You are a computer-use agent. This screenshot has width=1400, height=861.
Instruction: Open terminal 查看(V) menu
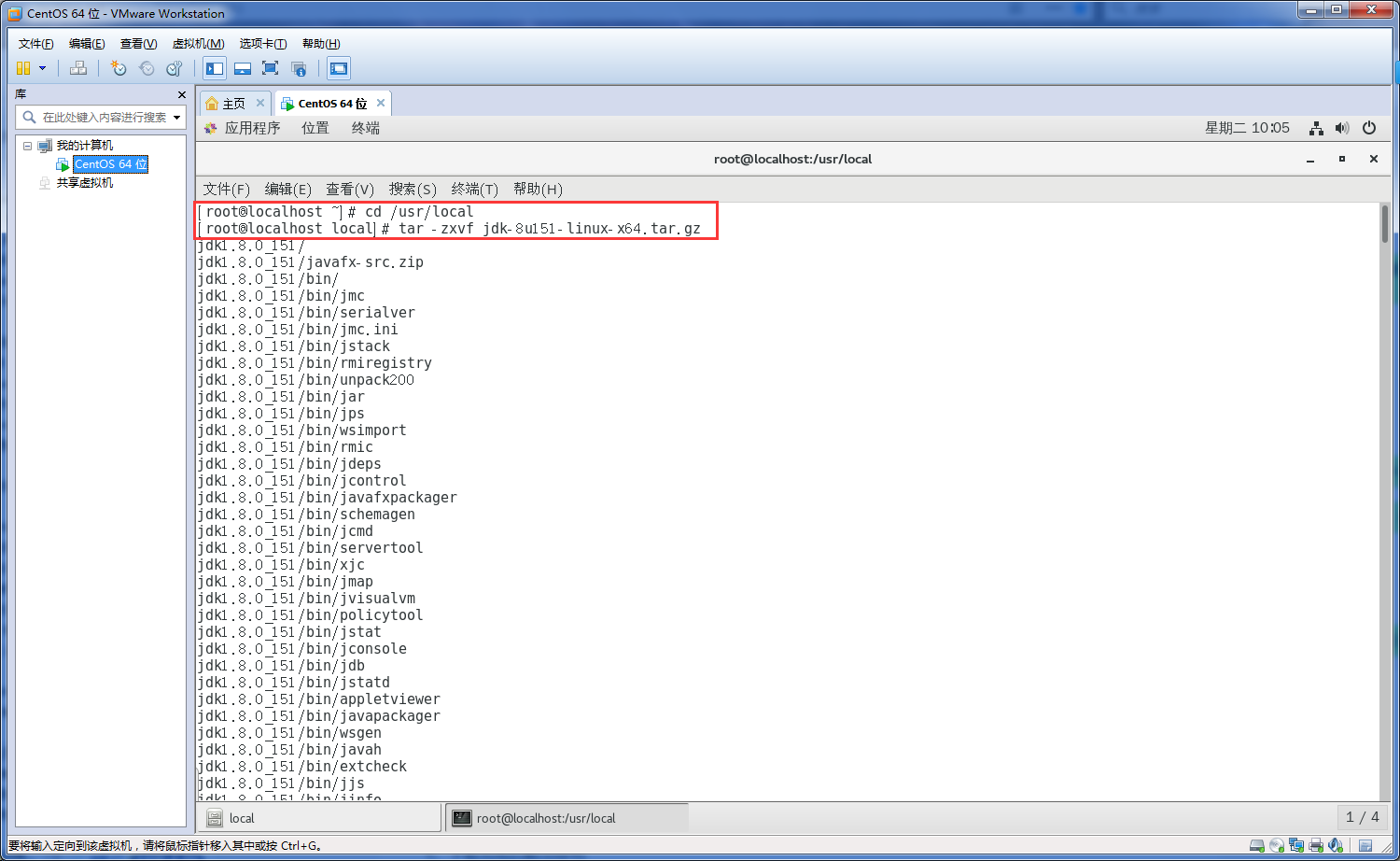(350, 189)
